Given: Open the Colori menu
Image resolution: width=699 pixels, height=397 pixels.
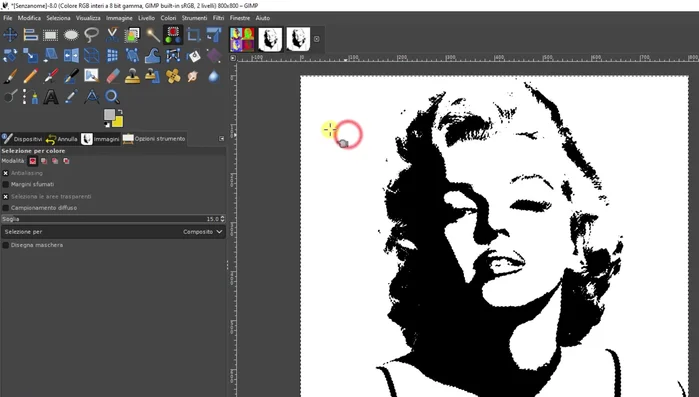Looking at the screenshot, I should (x=168, y=18).
